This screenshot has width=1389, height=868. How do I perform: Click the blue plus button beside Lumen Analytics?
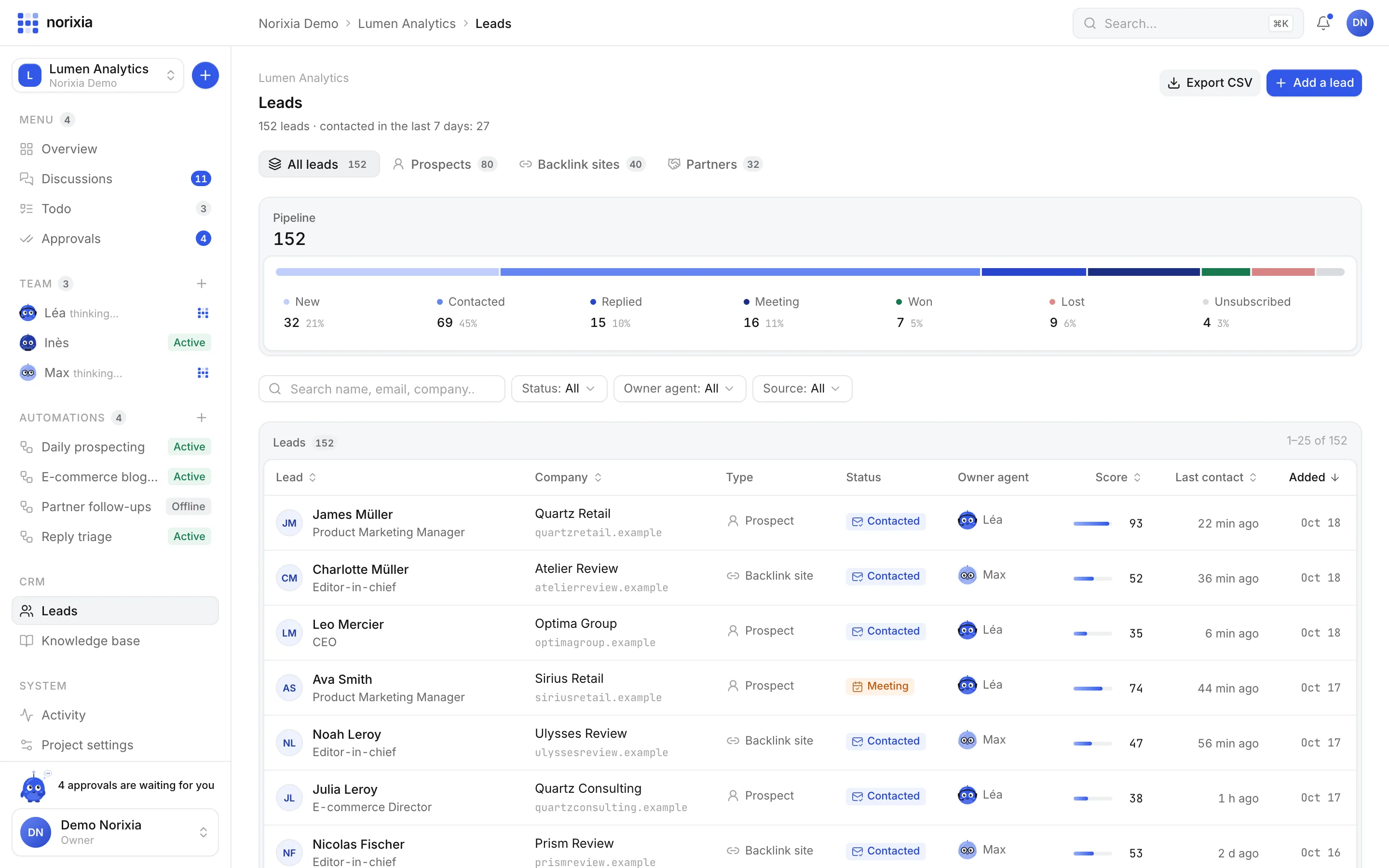[x=205, y=75]
